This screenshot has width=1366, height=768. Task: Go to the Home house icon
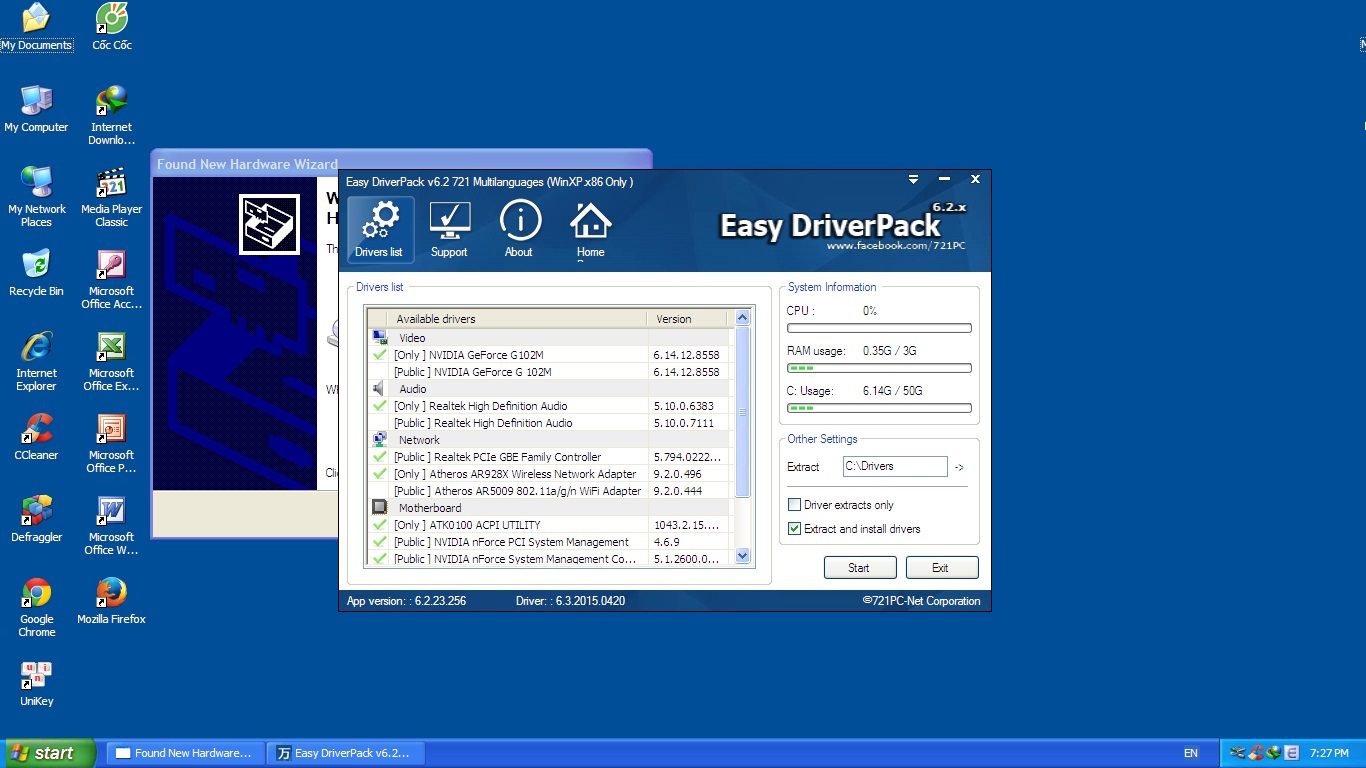click(590, 220)
